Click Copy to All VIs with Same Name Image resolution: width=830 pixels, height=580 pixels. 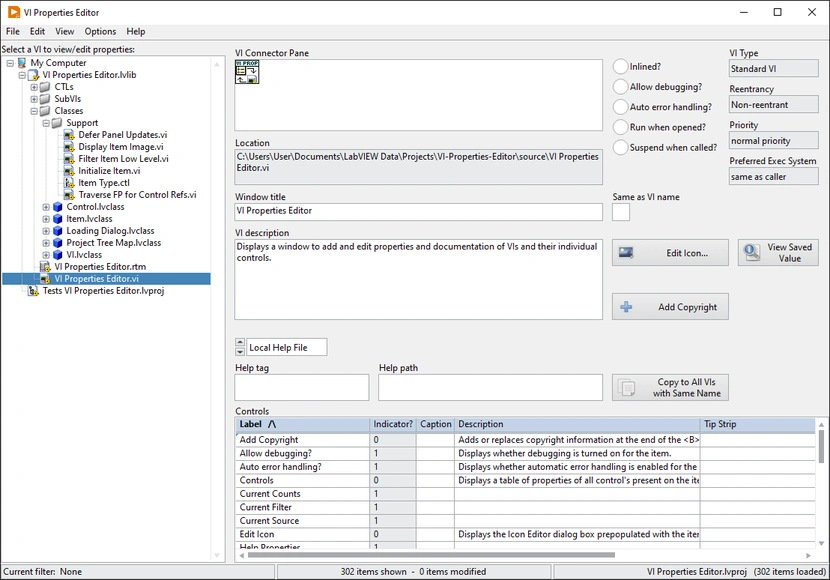[670, 388]
